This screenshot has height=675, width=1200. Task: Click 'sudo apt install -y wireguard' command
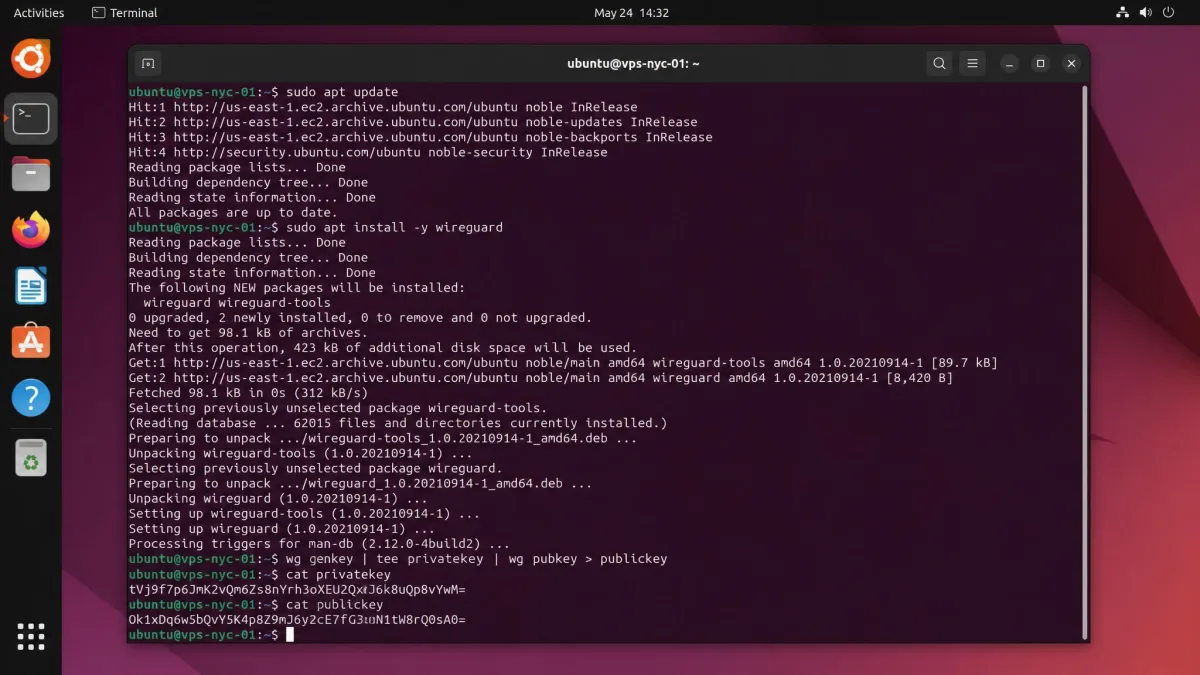tap(394, 227)
